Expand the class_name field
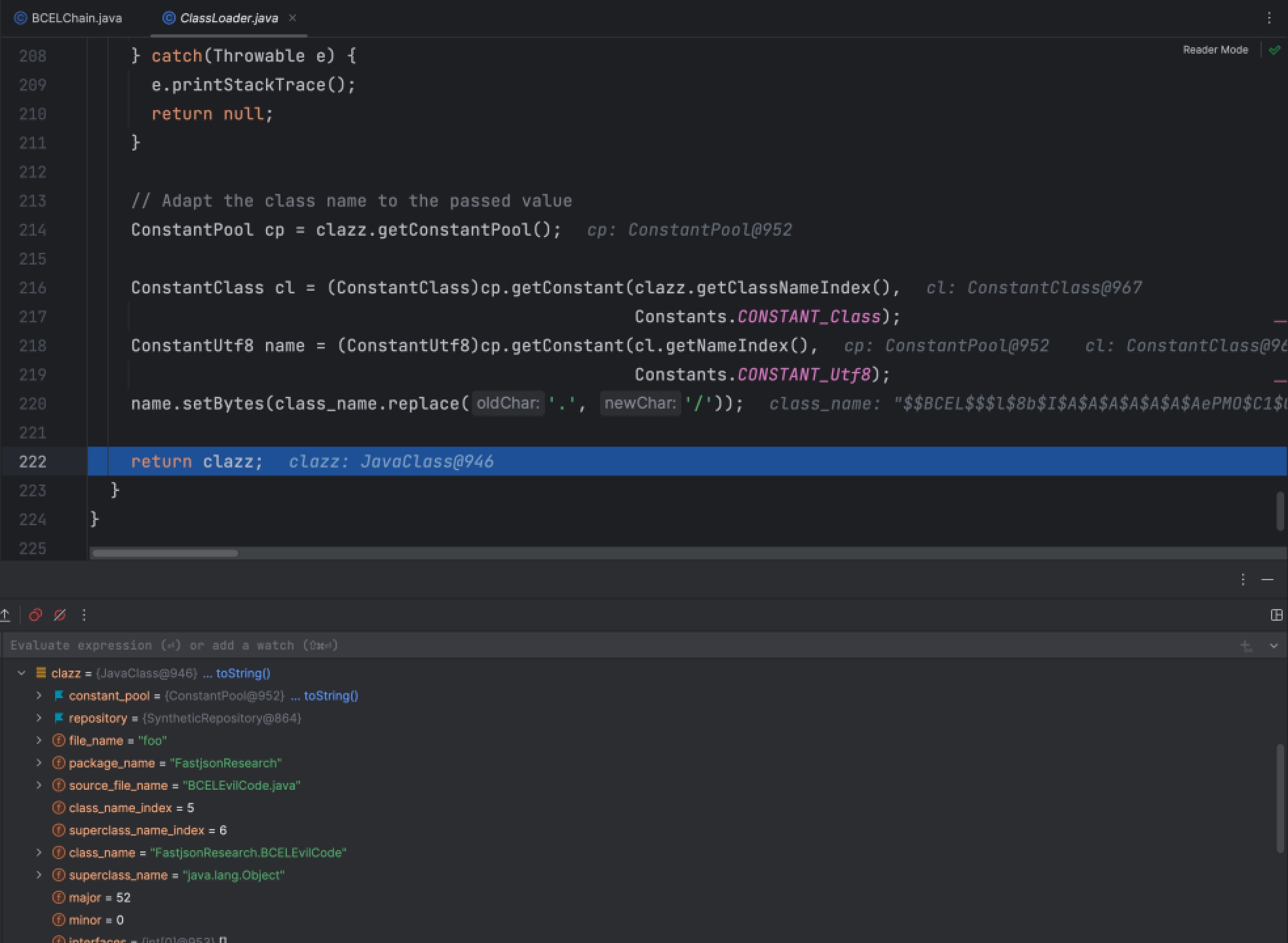 (x=39, y=853)
